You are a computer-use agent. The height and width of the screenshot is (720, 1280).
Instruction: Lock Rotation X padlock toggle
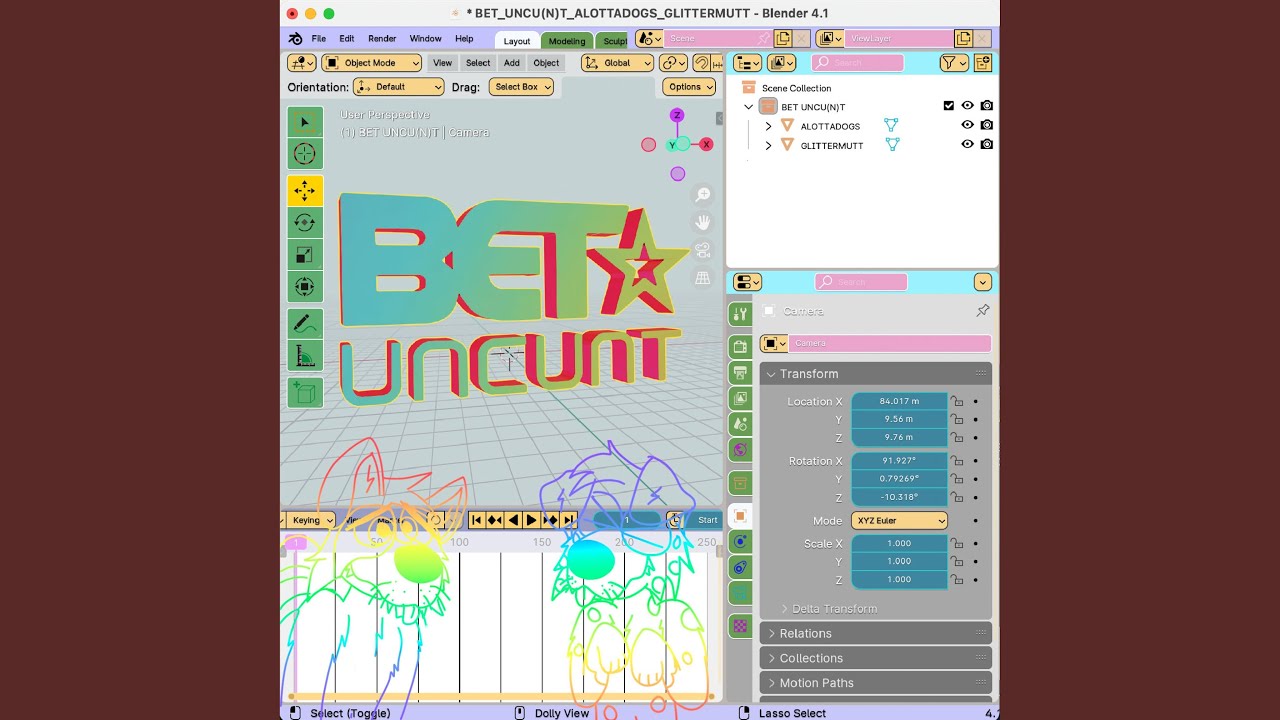(x=957, y=461)
